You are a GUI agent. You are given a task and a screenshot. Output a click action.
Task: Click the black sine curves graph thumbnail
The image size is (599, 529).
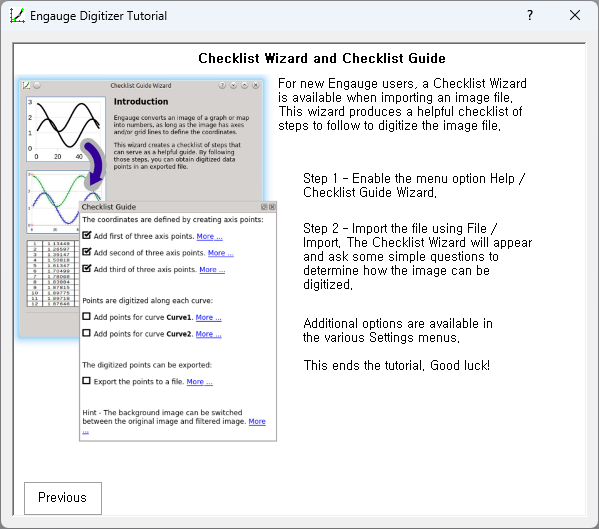(x=66, y=129)
